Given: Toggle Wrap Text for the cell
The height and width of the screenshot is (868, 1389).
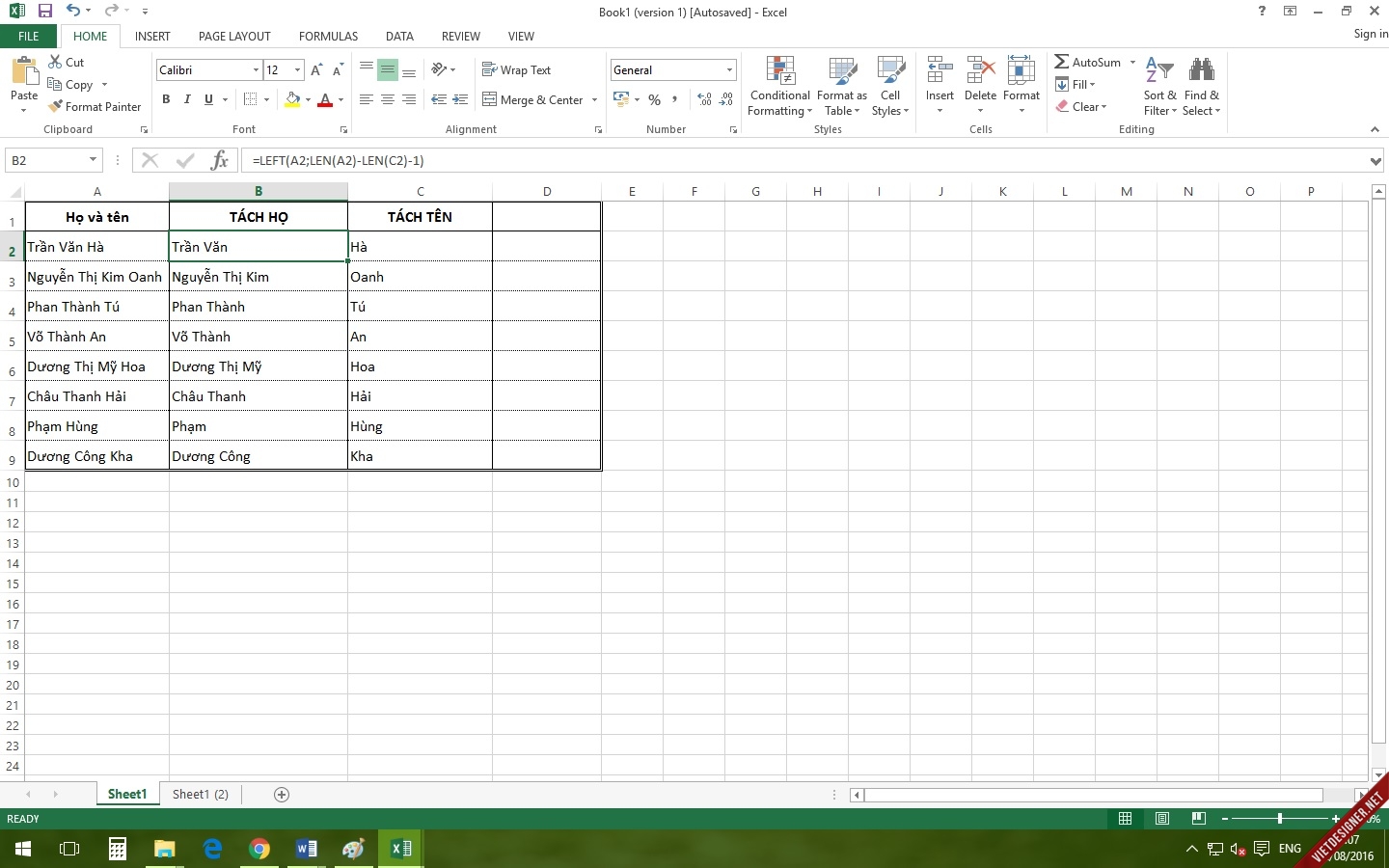Looking at the screenshot, I should tap(516, 70).
